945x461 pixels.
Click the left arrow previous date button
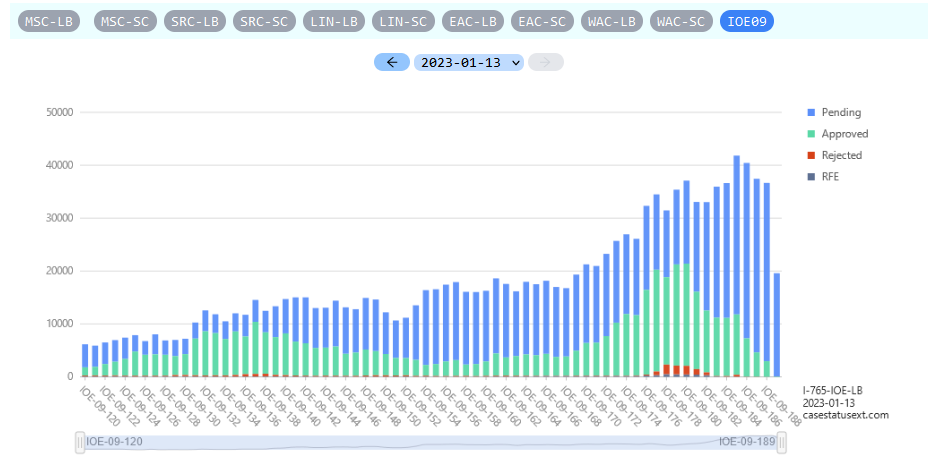pyautogui.click(x=391, y=62)
